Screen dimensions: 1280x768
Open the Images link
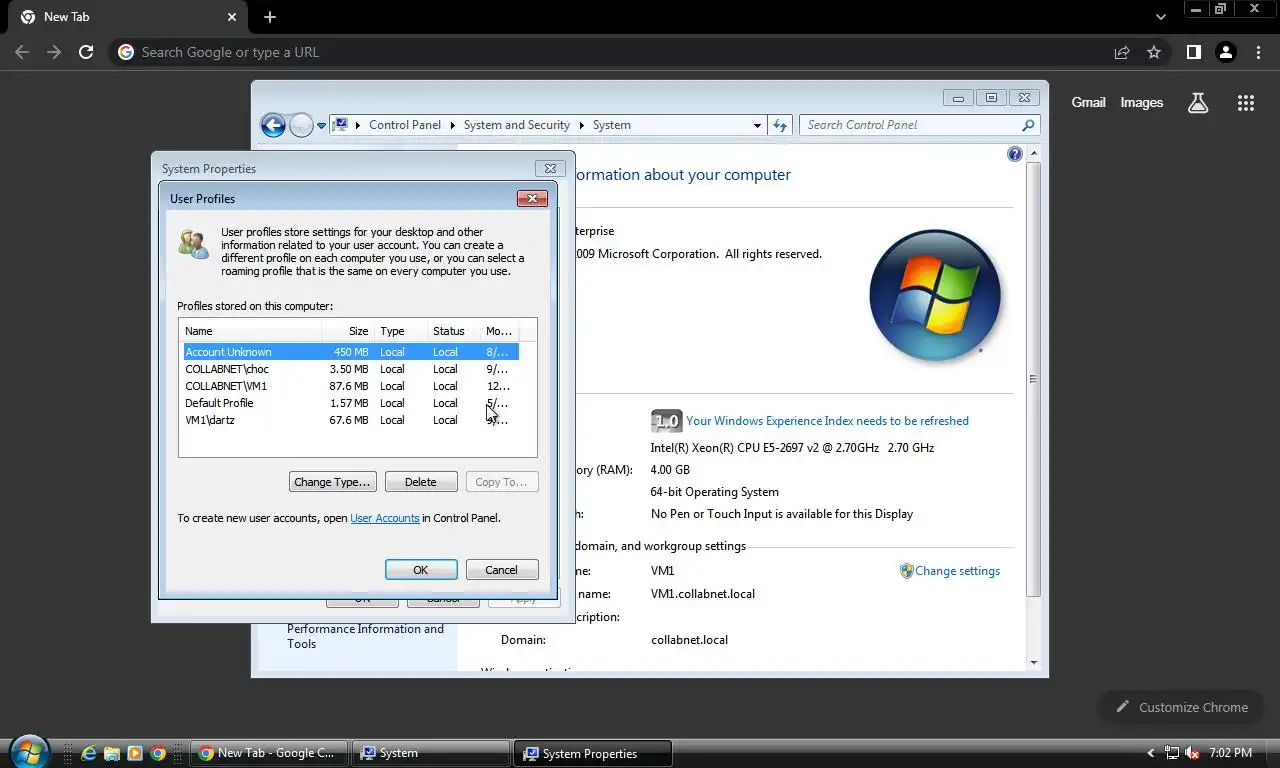[1142, 102]
